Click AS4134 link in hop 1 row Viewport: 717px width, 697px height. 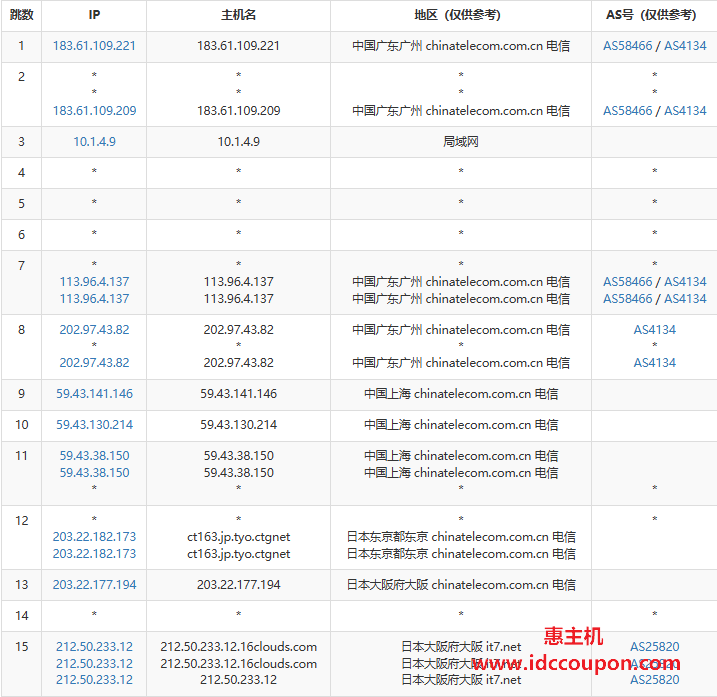tap(685, 46)
